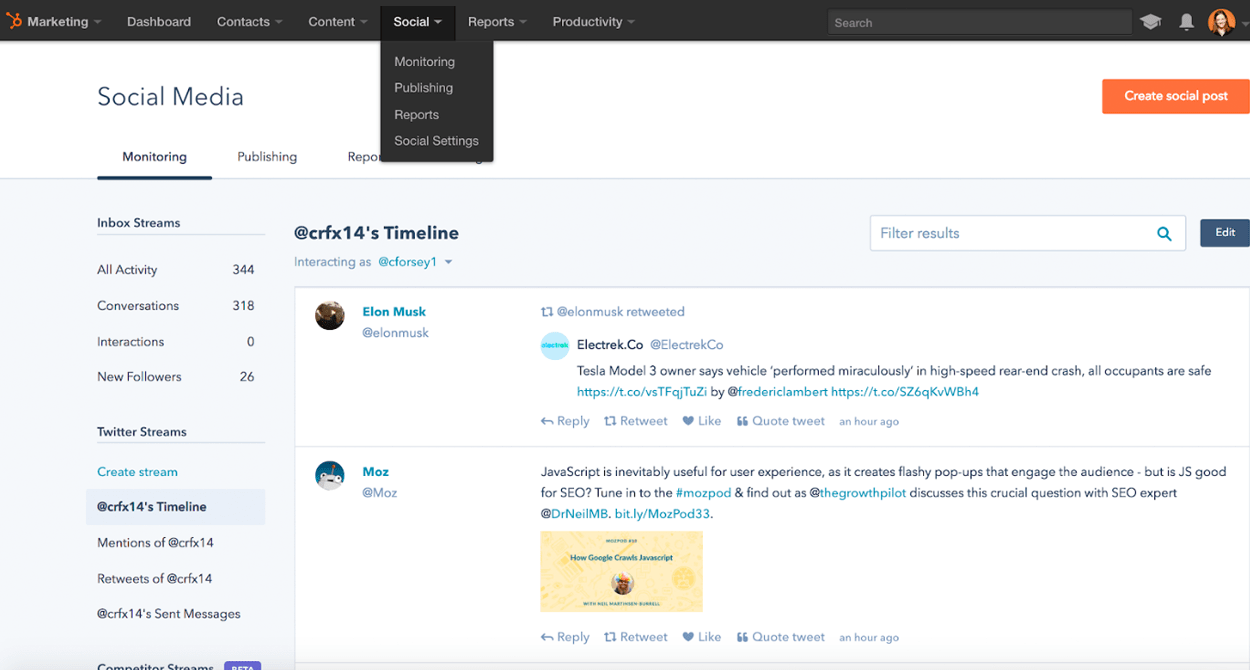The height and width of the screenshot is (670, 1250).
Task: Open the notifications bell
Action: 1186,22
